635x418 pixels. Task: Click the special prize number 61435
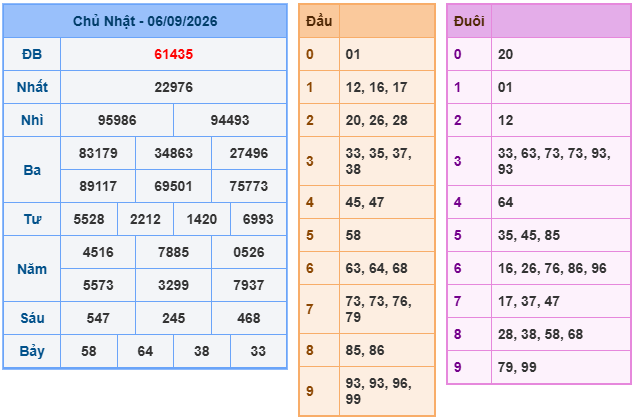[x=173, y=54]
